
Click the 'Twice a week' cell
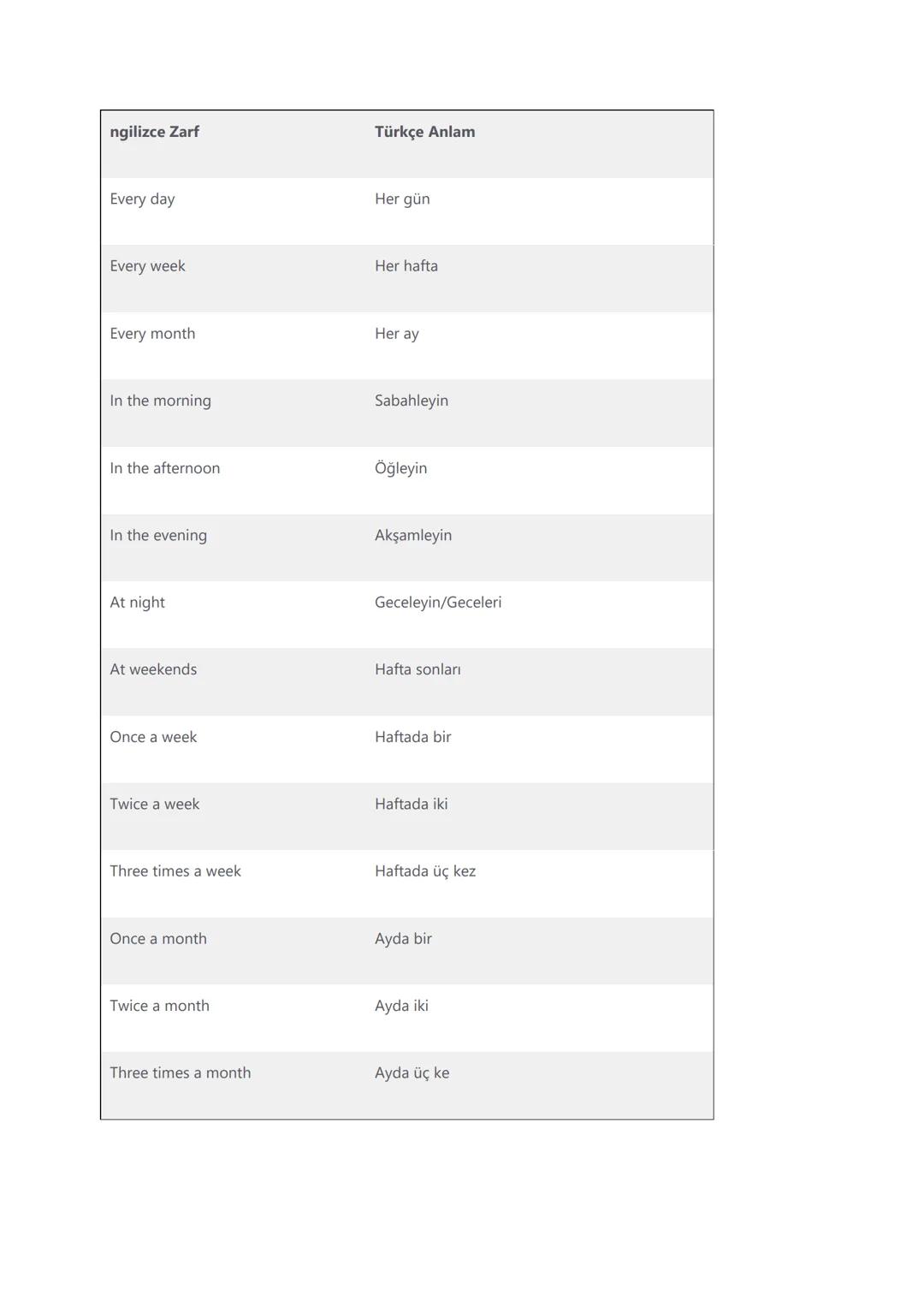pos(154,805)
